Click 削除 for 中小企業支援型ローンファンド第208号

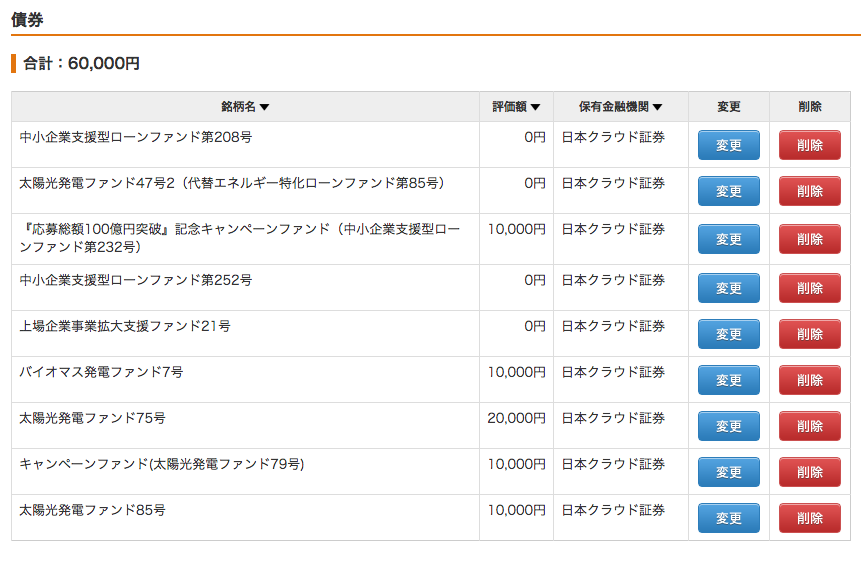810,145
